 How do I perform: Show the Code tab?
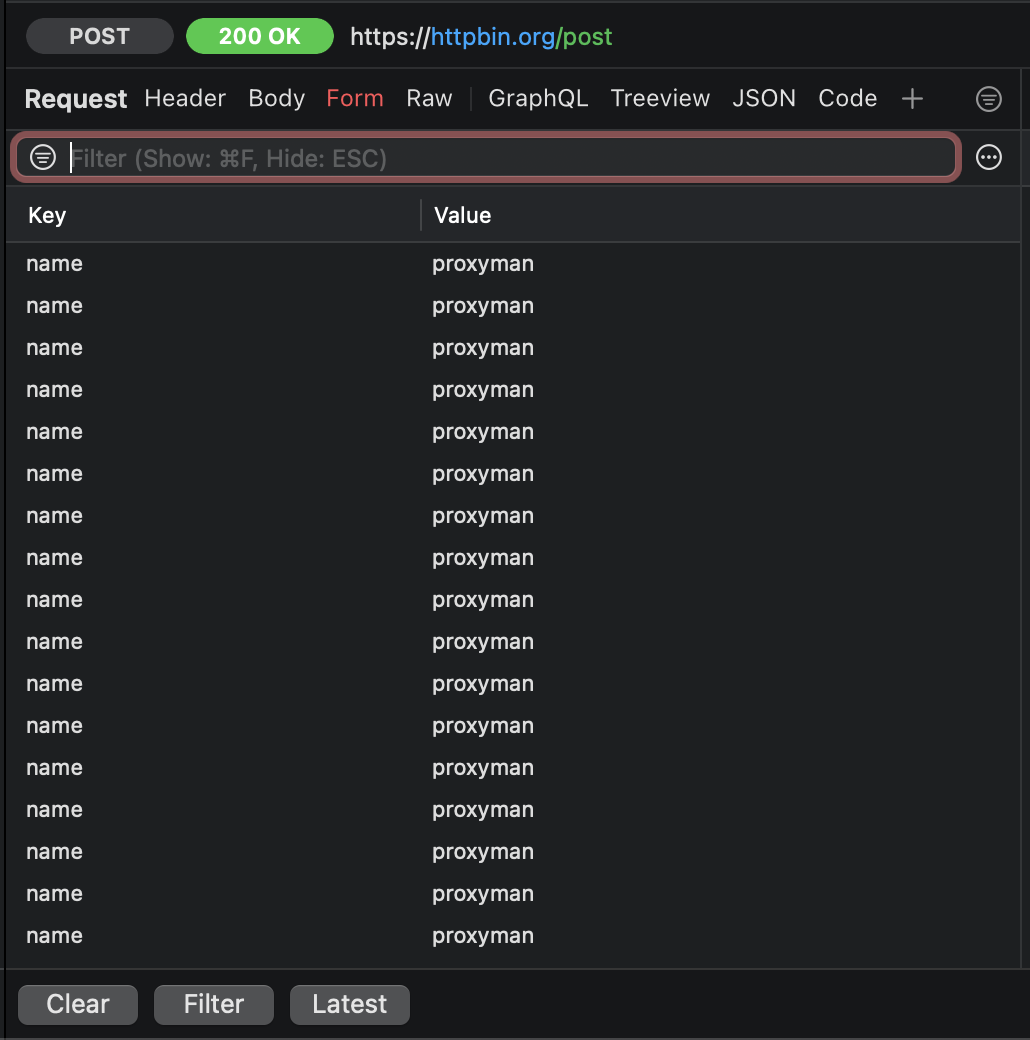[848, 98]
